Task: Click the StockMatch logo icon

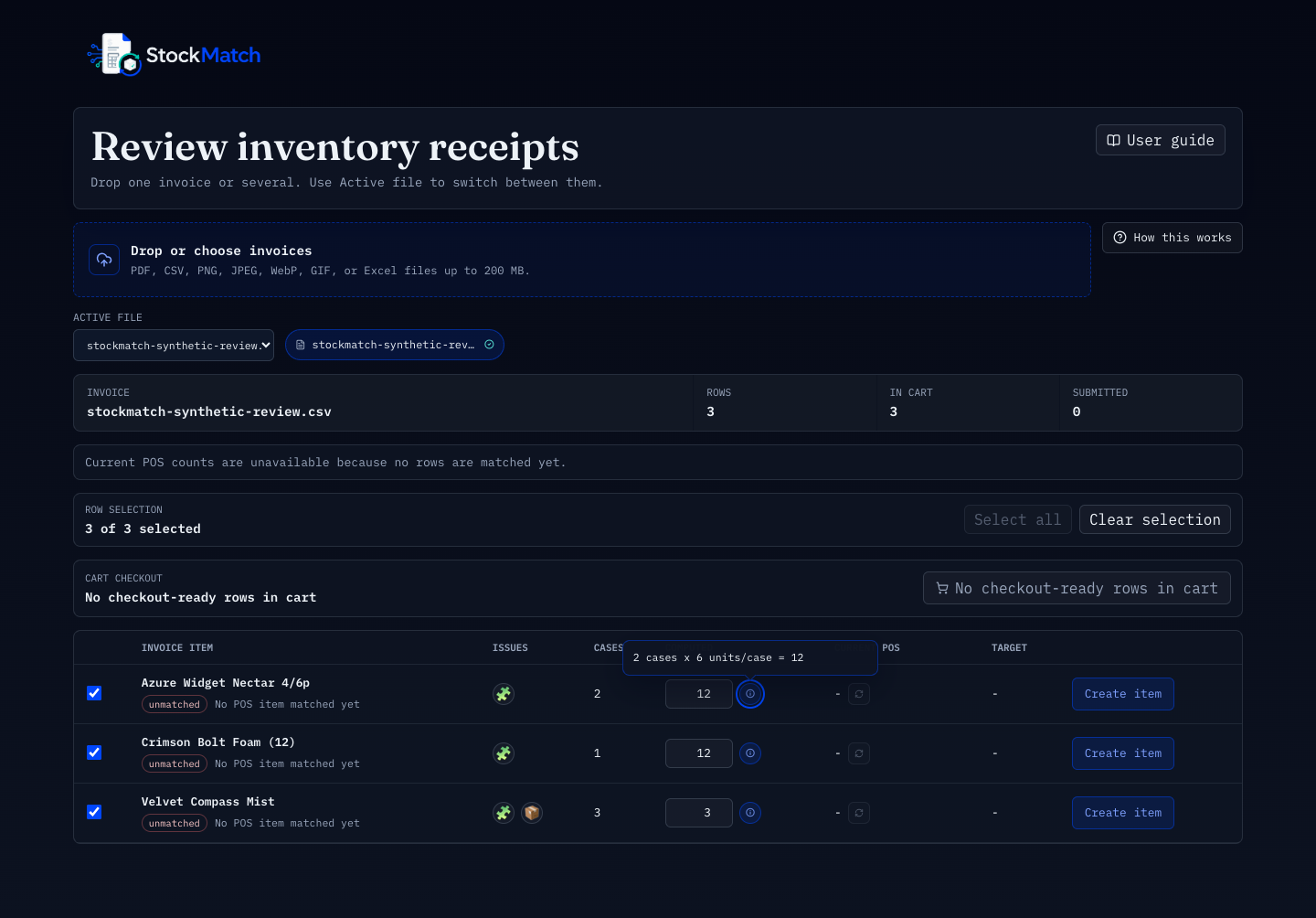Action: coord(114,55)
